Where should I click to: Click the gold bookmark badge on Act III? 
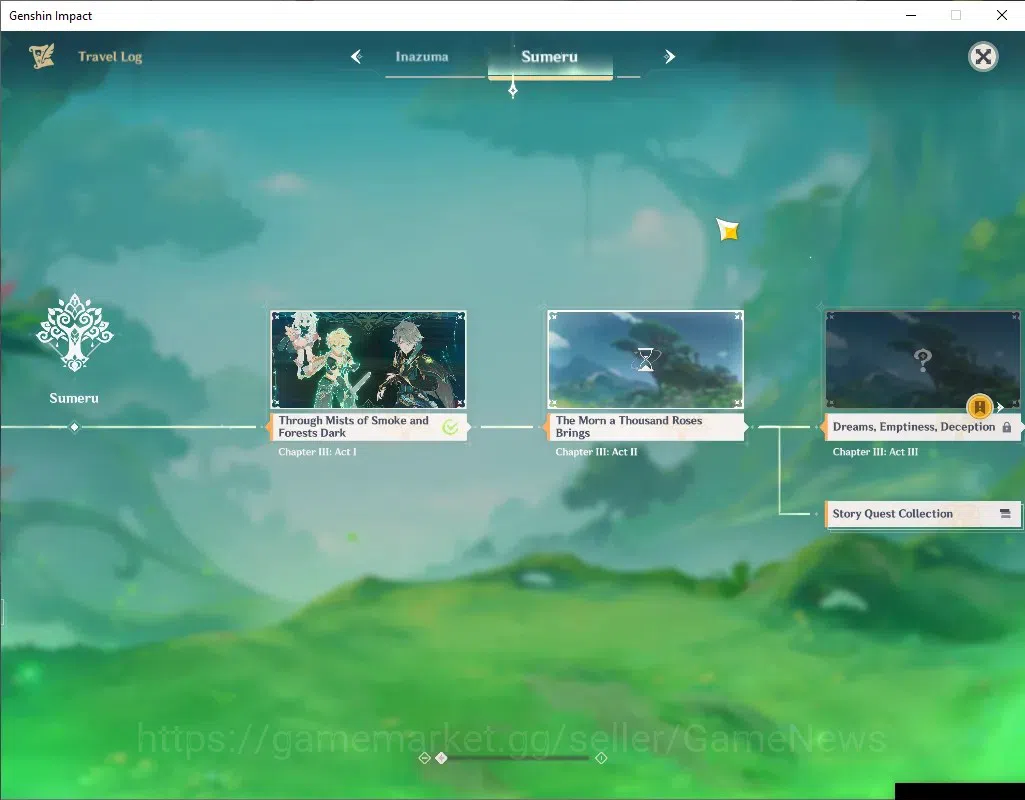pyautogui.click(x=979, y=407)
